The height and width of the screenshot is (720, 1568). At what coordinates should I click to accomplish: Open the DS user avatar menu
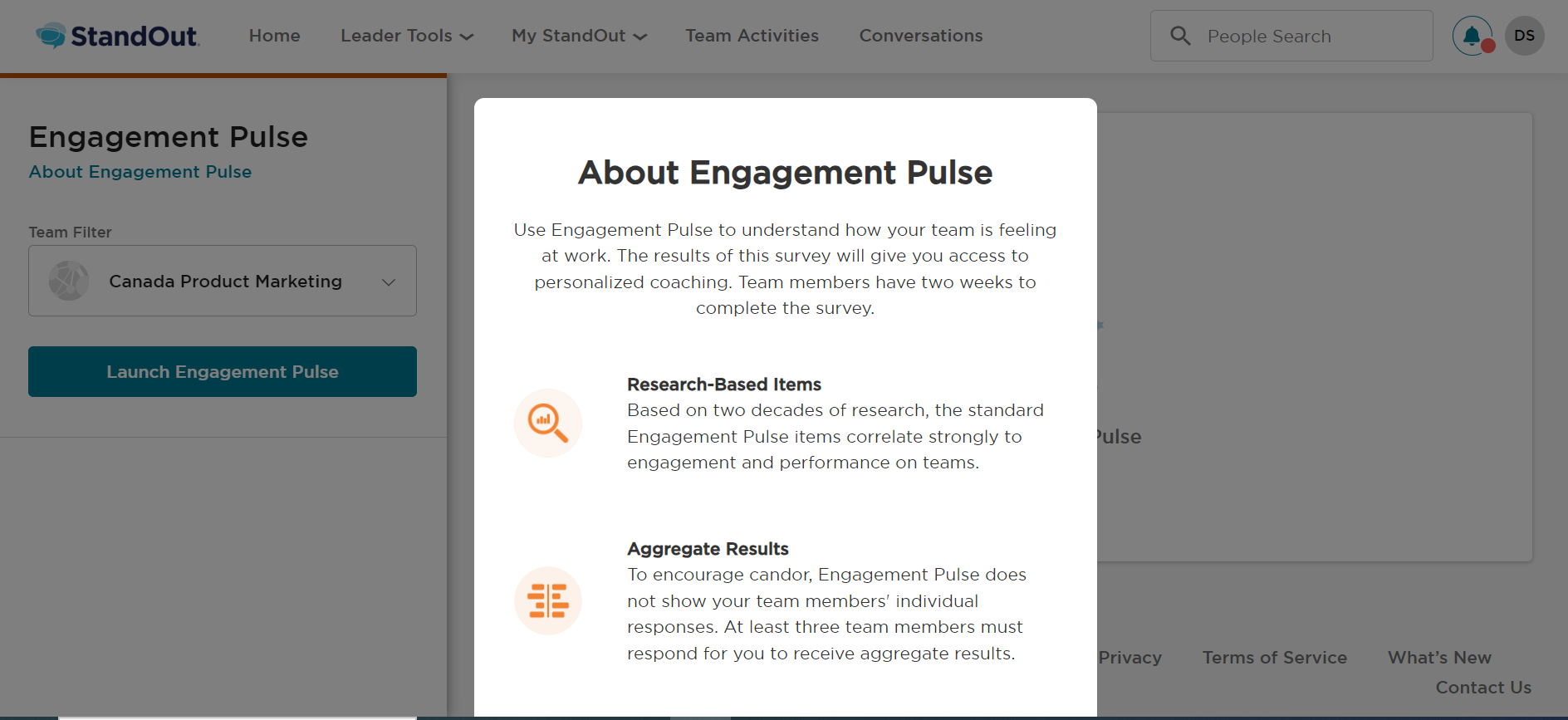[x=1524, y=36]
